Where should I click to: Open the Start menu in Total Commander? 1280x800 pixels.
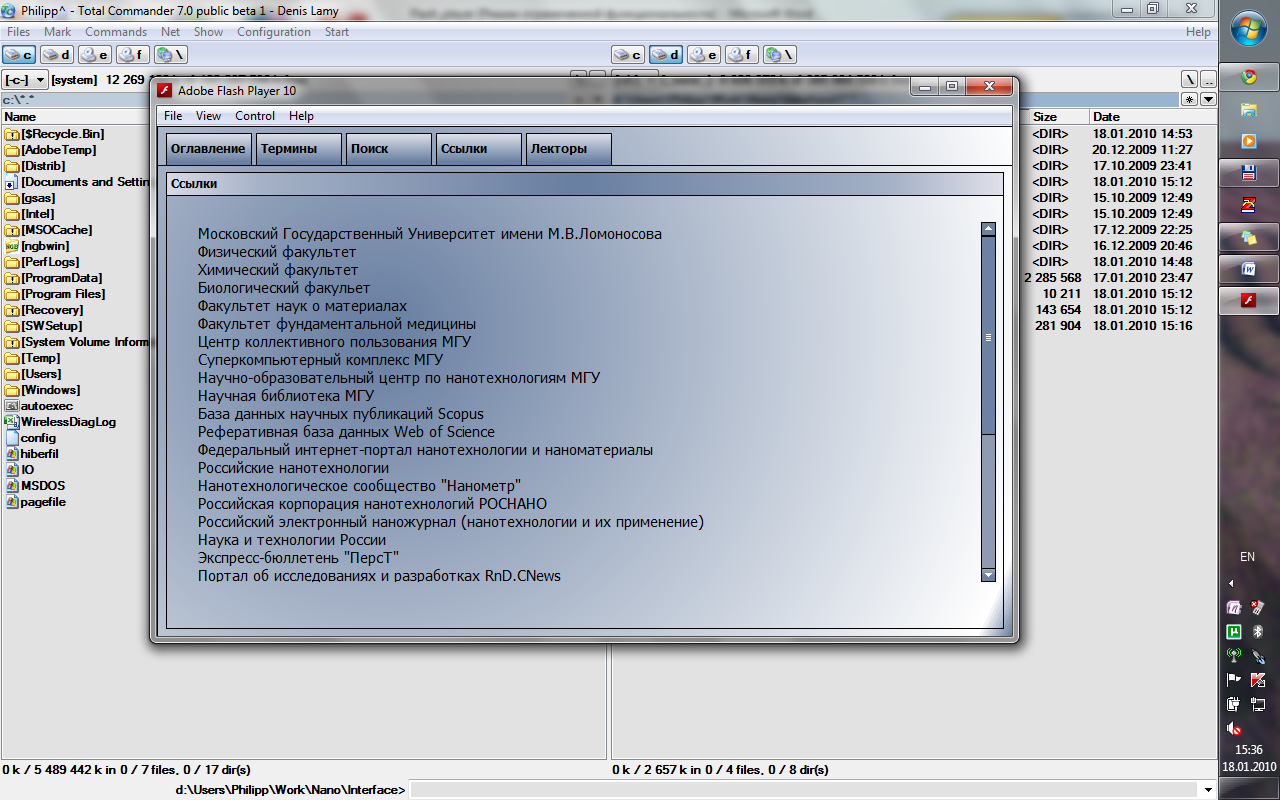(337, 32)
